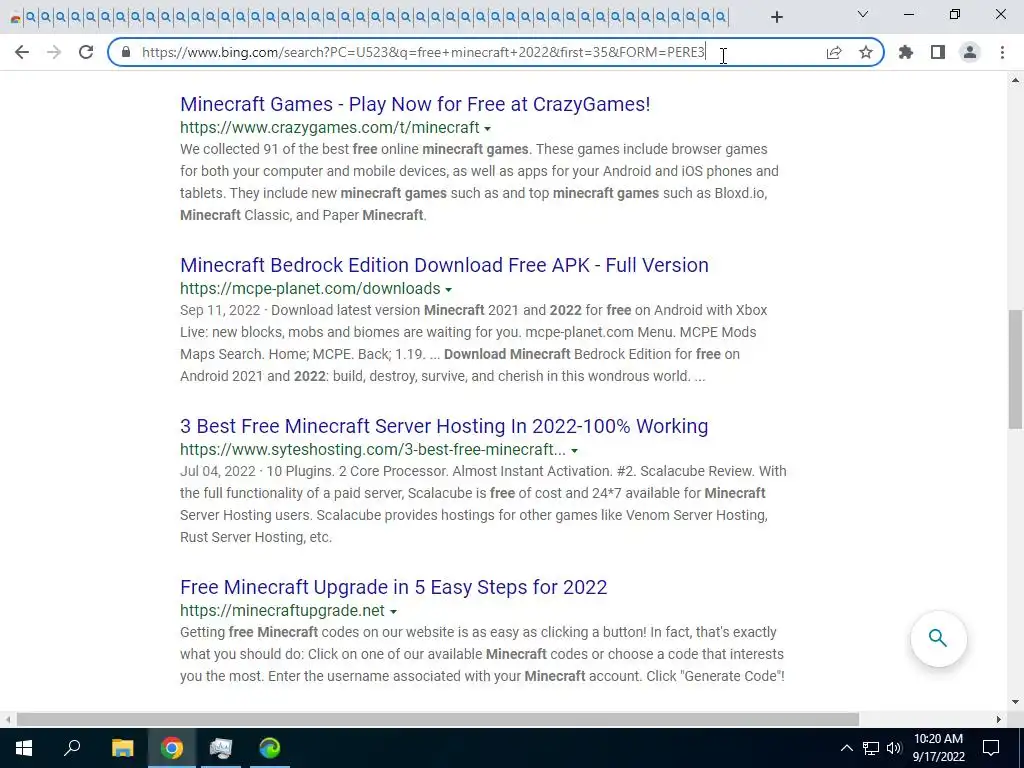Open the Chrome profile avatar

(970, 52)
